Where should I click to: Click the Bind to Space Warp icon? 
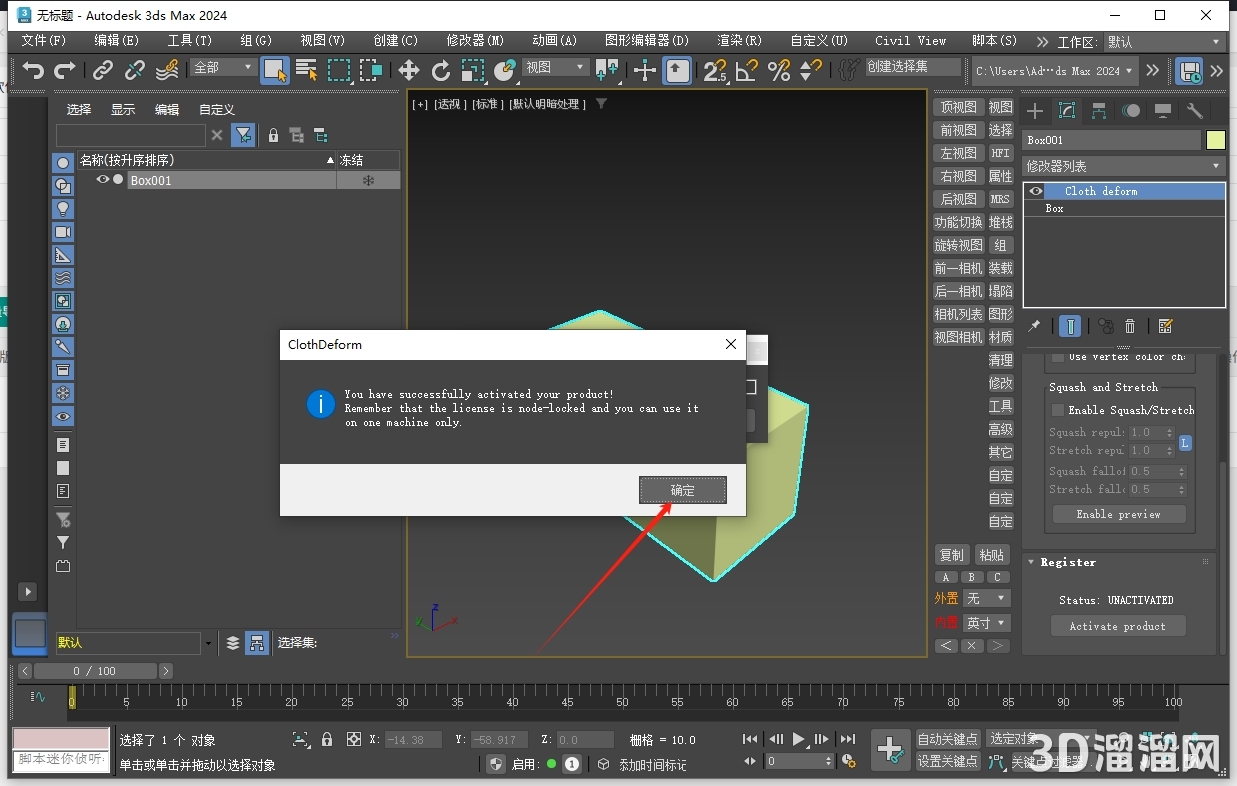167,70
